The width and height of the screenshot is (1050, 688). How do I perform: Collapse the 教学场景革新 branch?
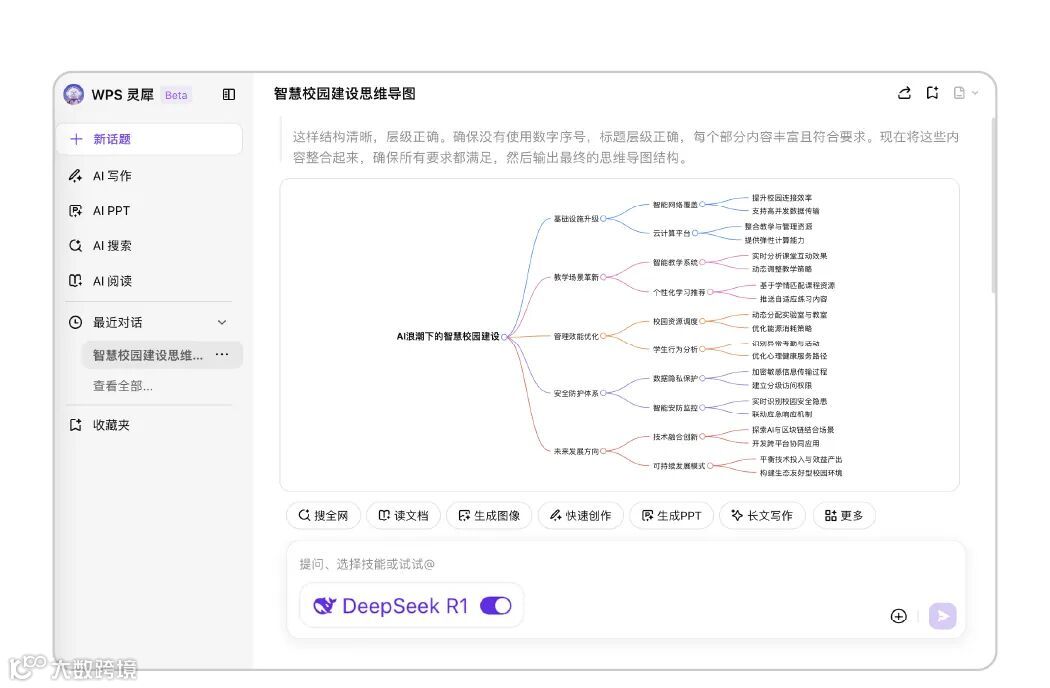pyautogui.click(x=603, y=277)
